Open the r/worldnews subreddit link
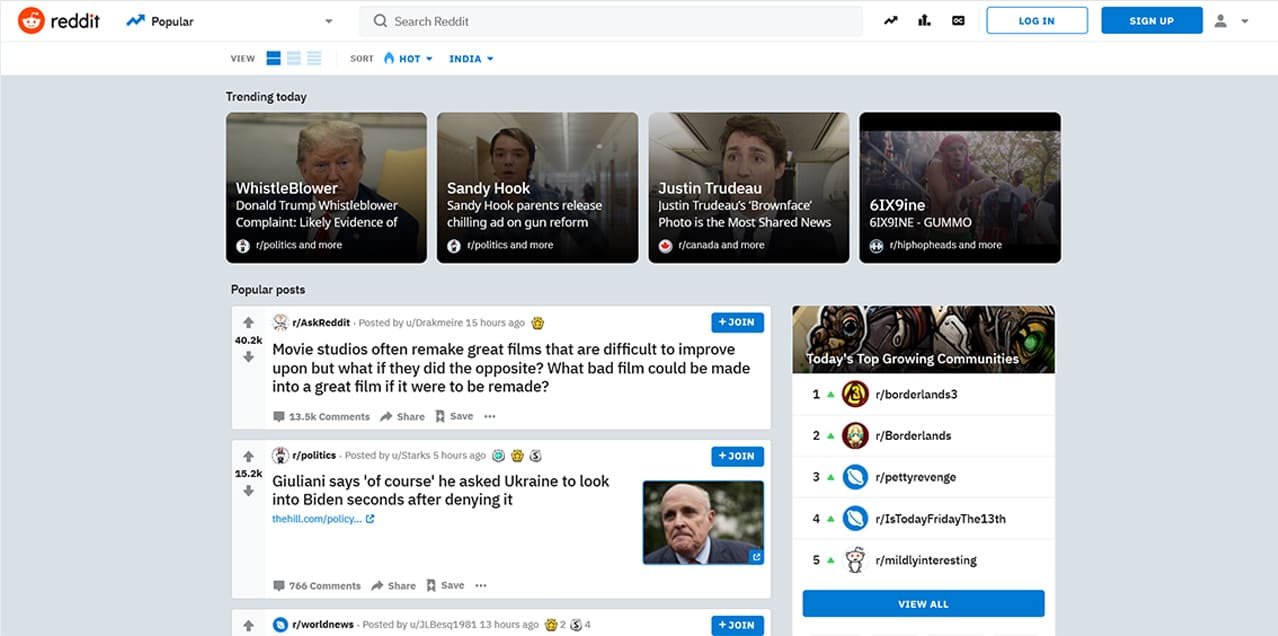 click(x=323, y=625)
